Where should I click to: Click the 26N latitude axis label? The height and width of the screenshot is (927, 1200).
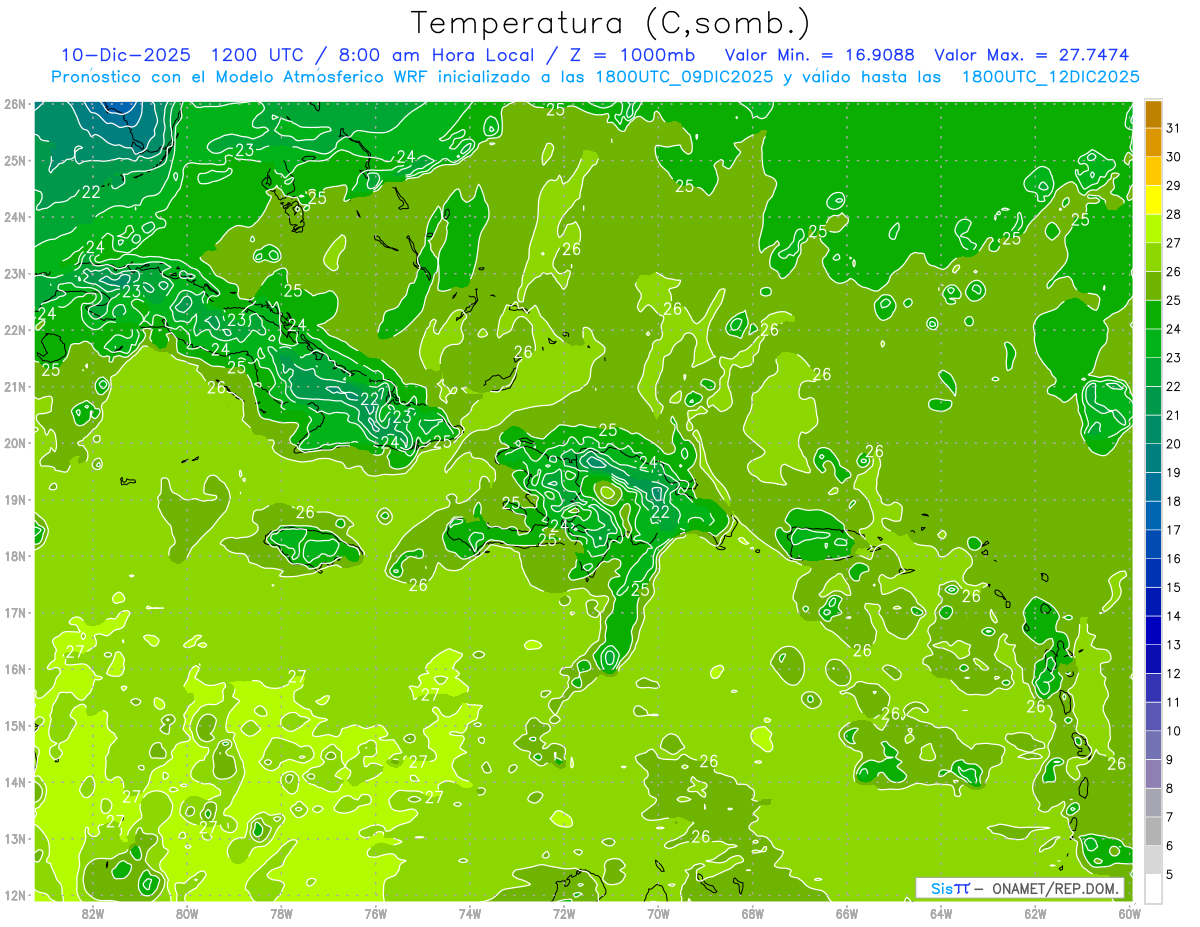[x=16, y=104]
